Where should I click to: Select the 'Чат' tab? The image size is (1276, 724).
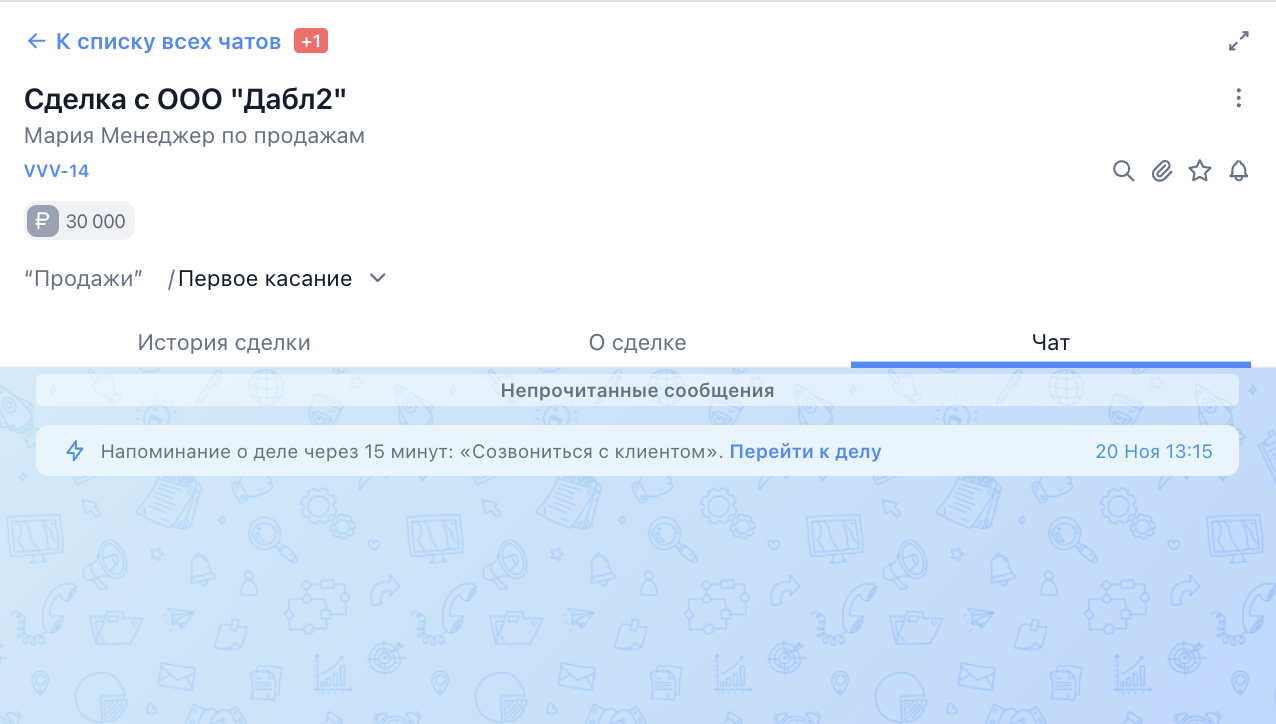1050,343
